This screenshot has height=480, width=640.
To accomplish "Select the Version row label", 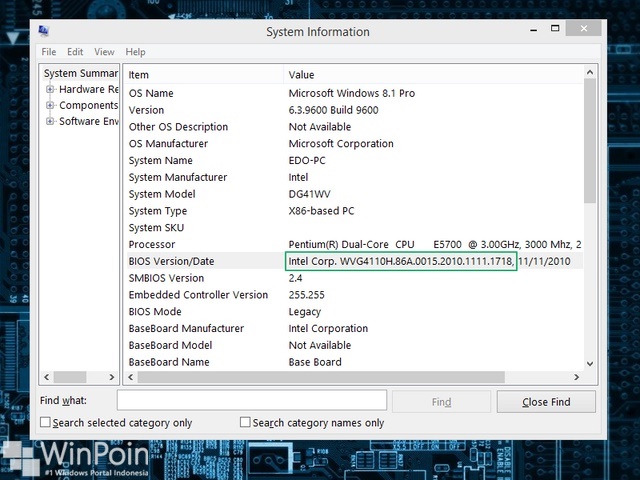I will click(x=146, y=110).
